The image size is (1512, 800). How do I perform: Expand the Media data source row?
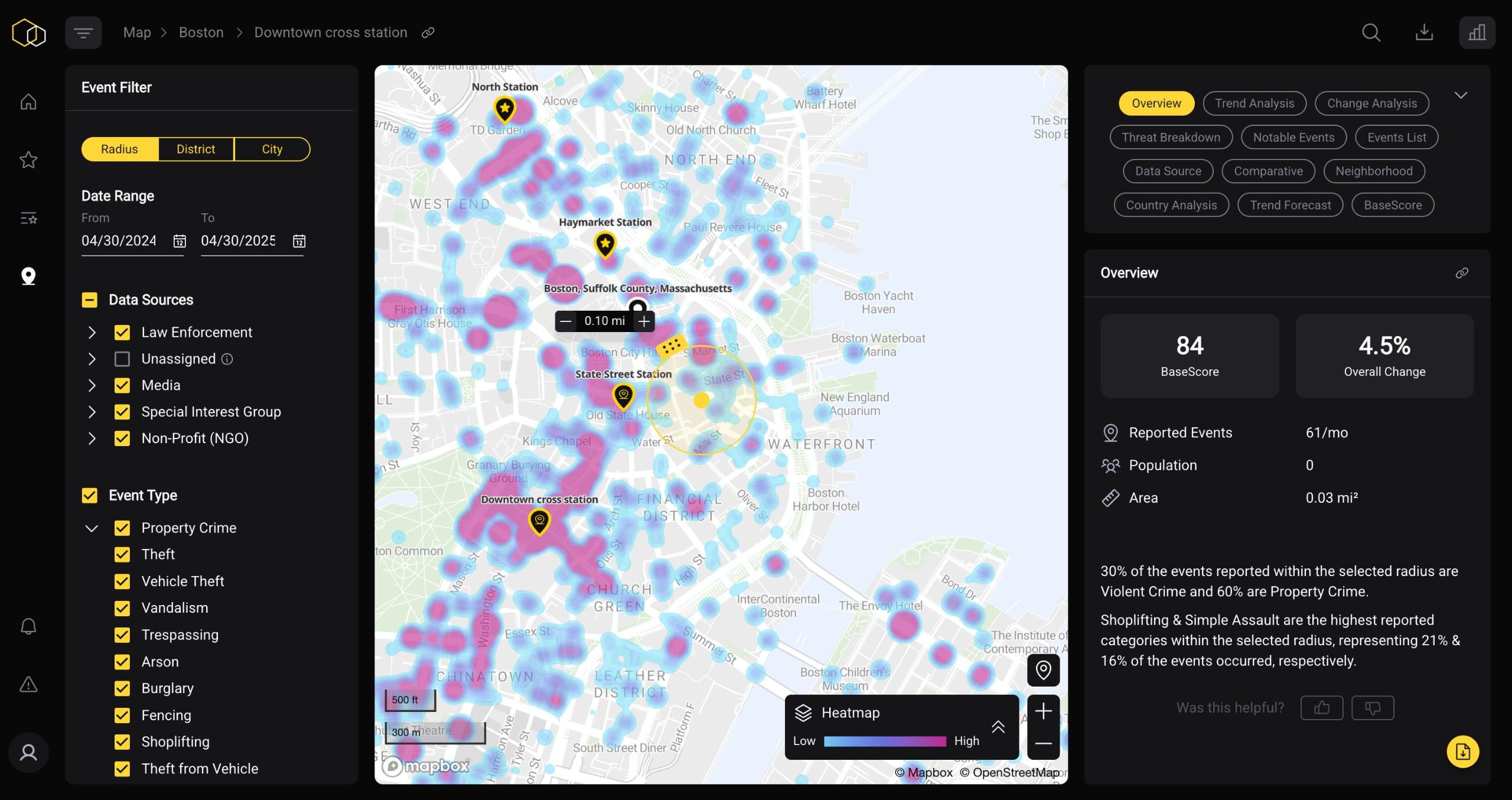[x=92, y=386]
